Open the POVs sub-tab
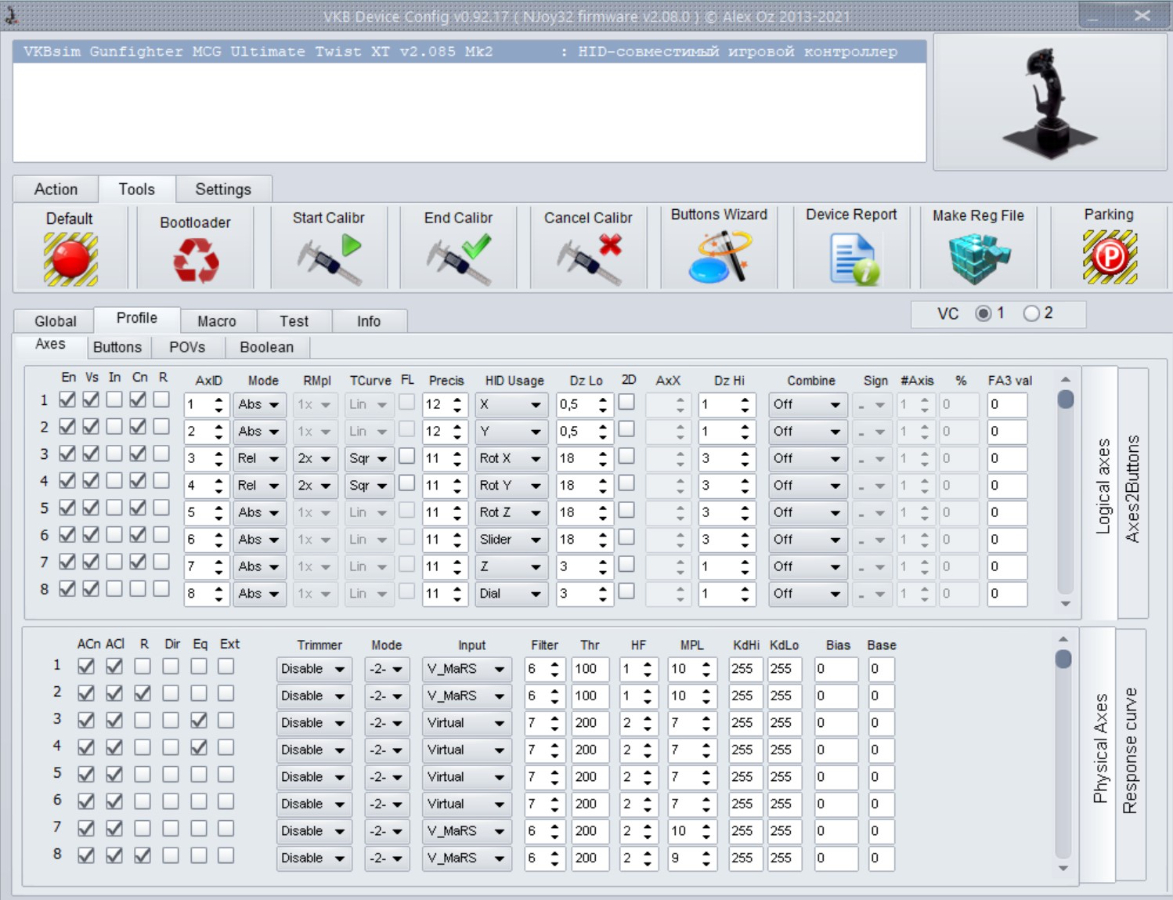The image size is (1173, 900). 187,347
